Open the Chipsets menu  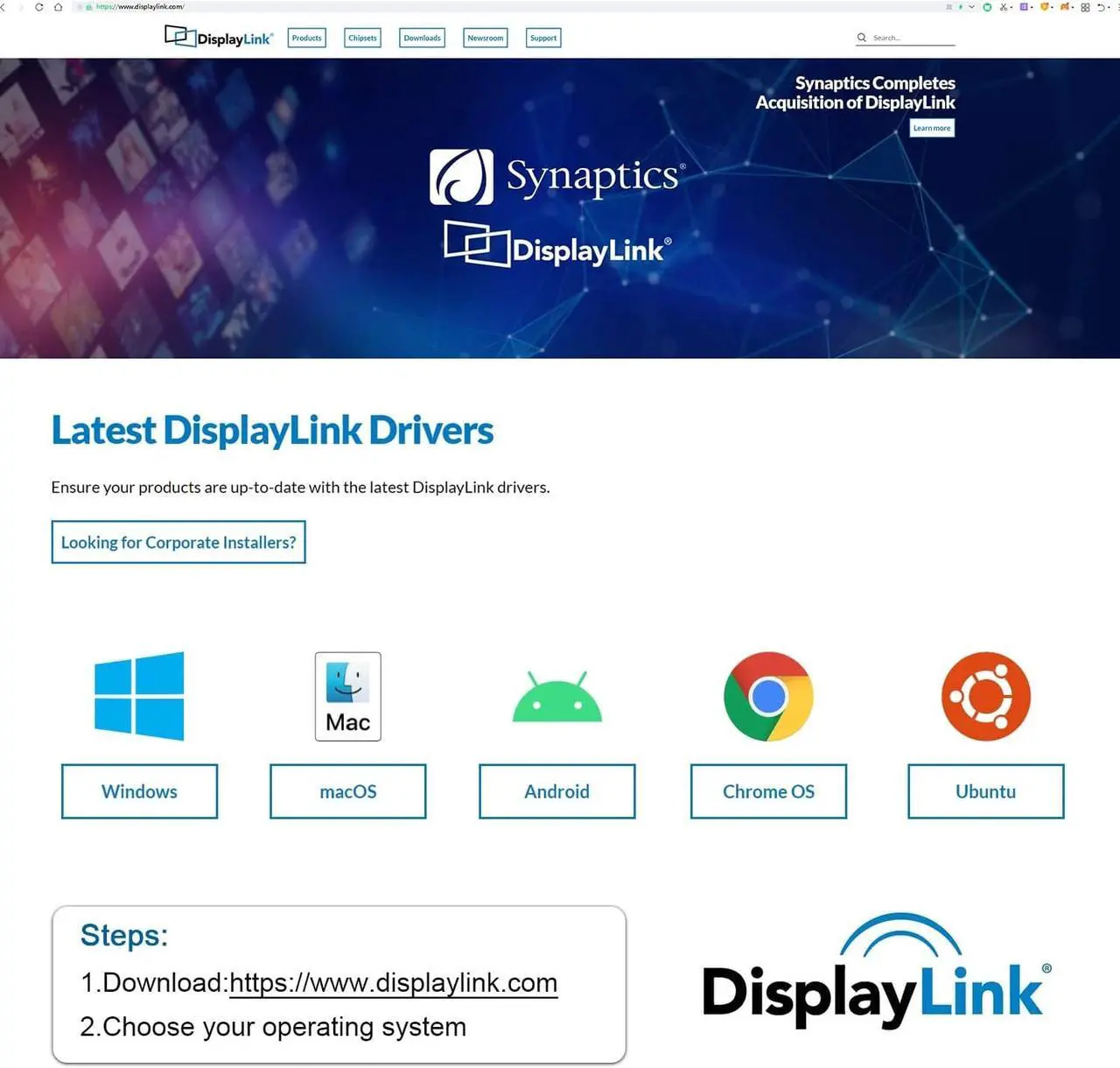[362, 38]
